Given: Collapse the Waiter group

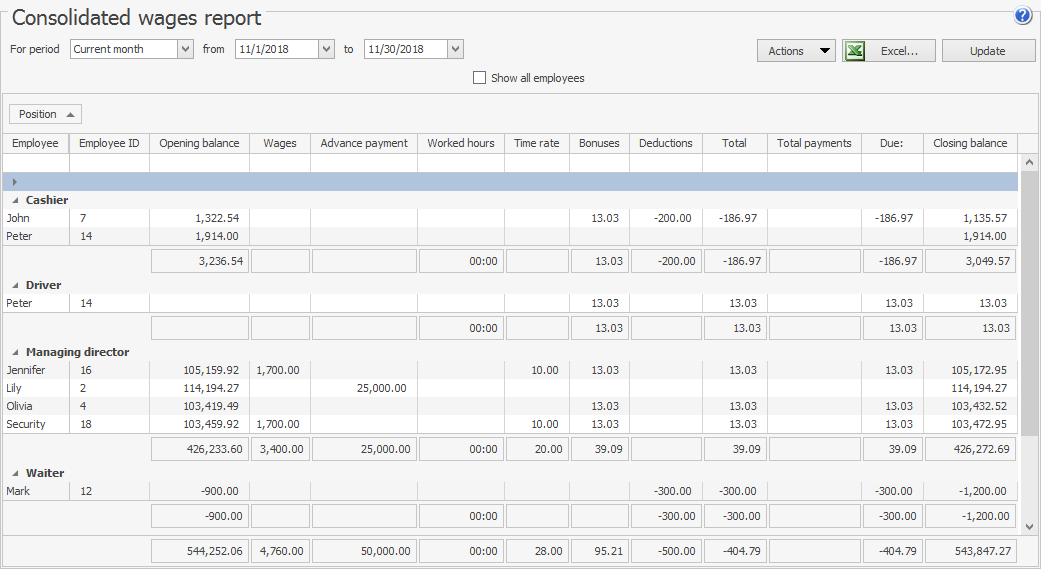Looking at the screenshot, I should coord(15,474).
